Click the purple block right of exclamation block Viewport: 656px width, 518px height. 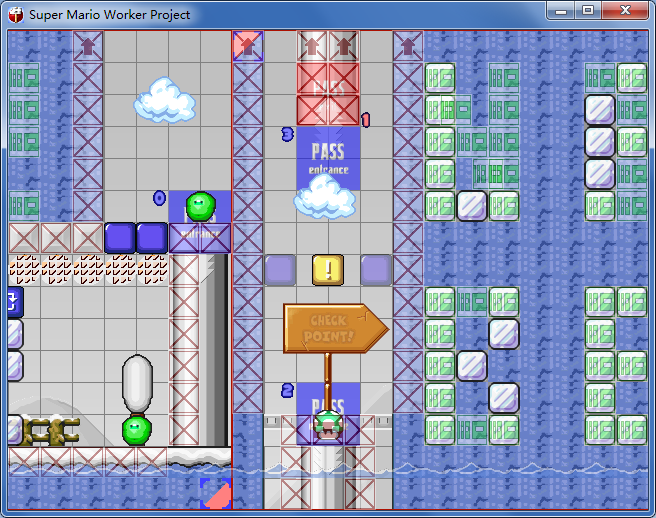376,270
